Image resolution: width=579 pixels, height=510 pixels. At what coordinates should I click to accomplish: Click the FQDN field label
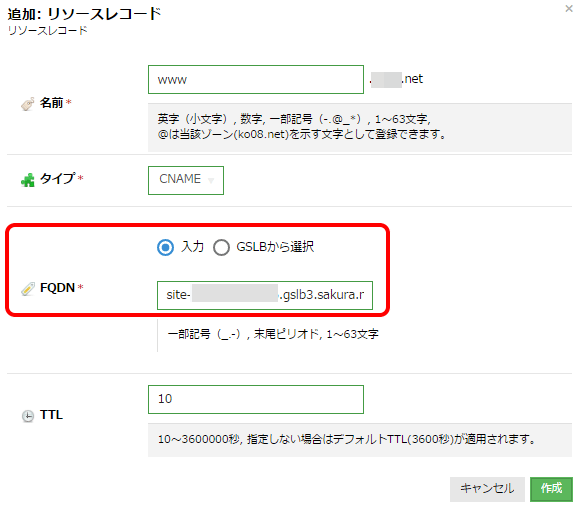tap(57, 287)
